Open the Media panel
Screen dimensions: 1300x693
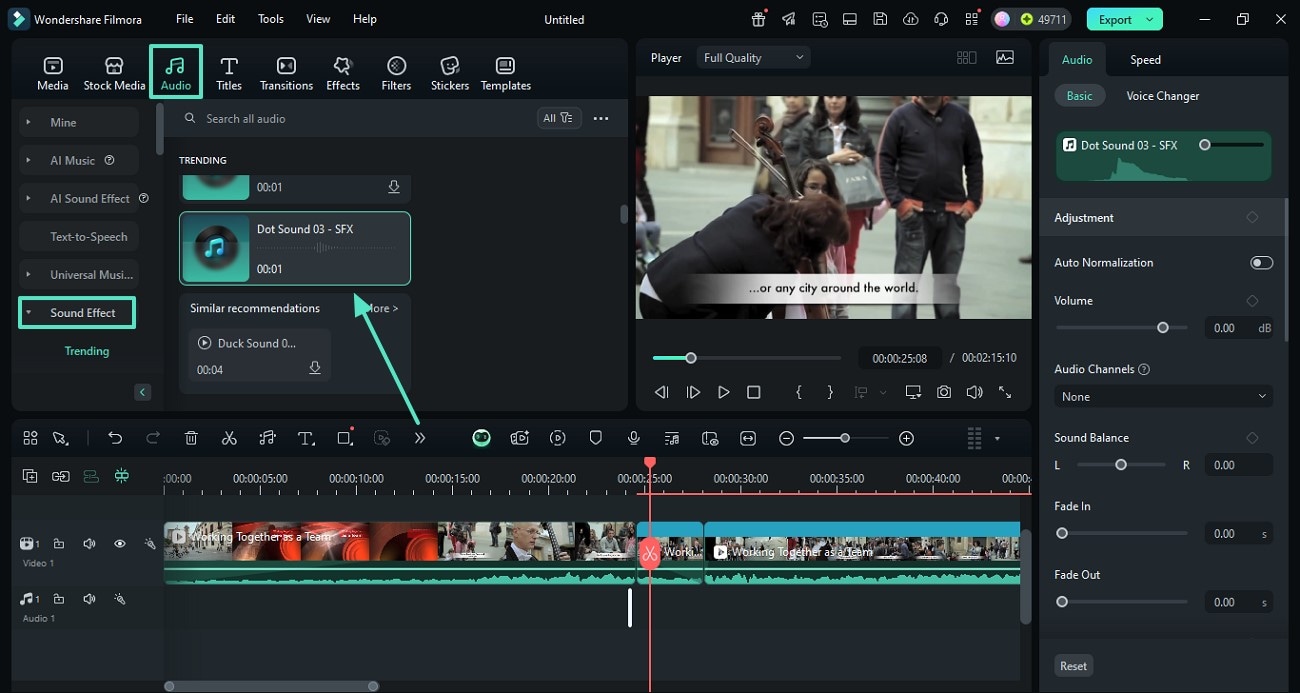point(53,73)
